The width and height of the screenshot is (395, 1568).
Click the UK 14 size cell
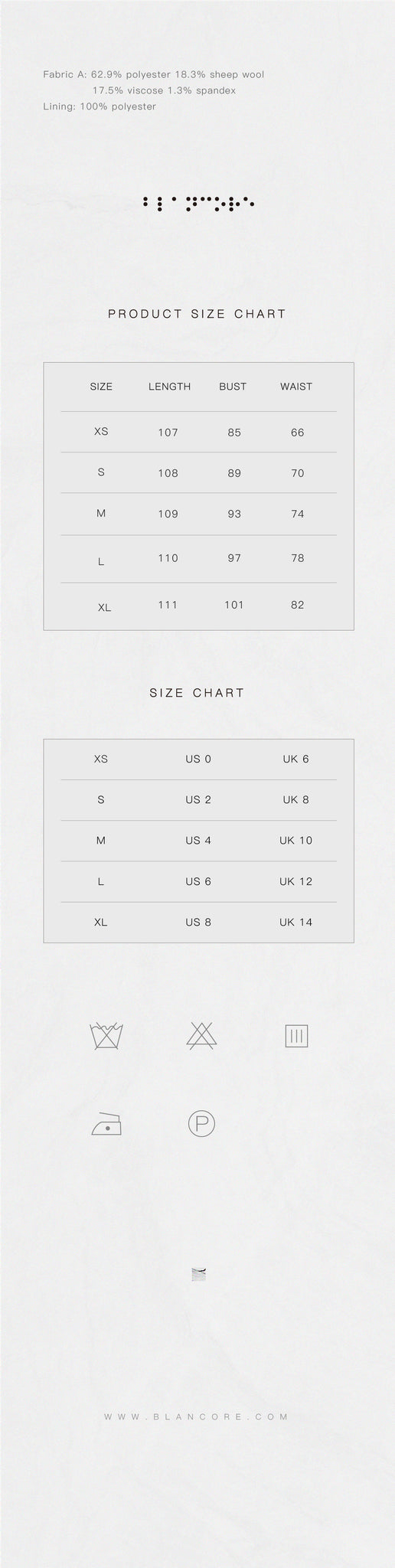pyautogui.click(x=296, y=922)
